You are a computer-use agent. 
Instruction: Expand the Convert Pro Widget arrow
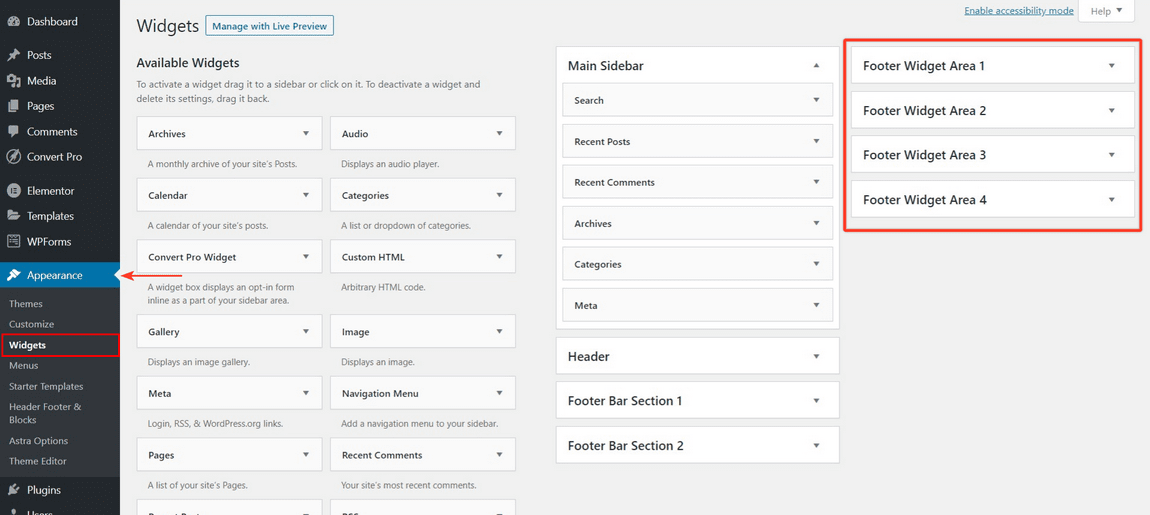pyautogui.click(x=306, y=258)
